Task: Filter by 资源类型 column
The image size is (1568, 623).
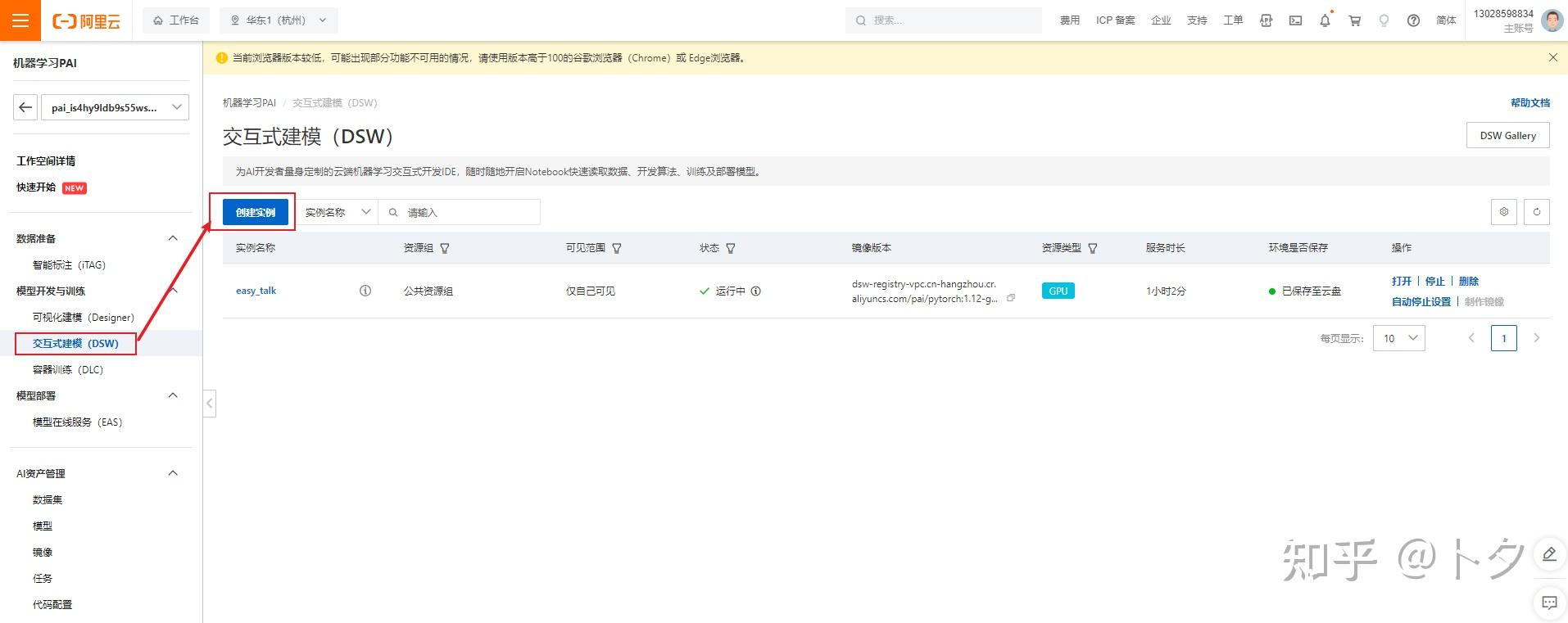Action: tap(1092, 248)
